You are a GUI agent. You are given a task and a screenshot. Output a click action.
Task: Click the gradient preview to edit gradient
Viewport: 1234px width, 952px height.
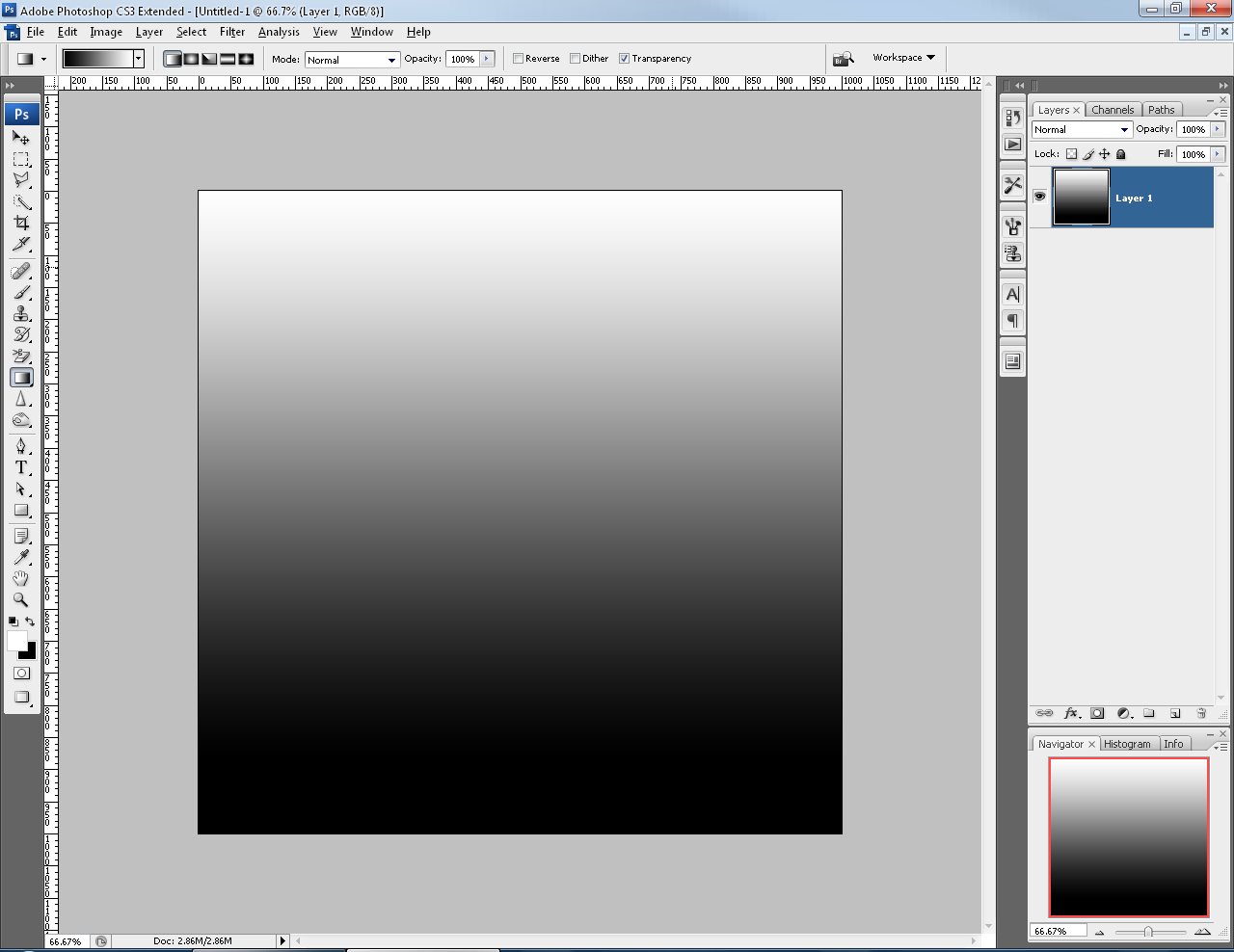[97, 59]
